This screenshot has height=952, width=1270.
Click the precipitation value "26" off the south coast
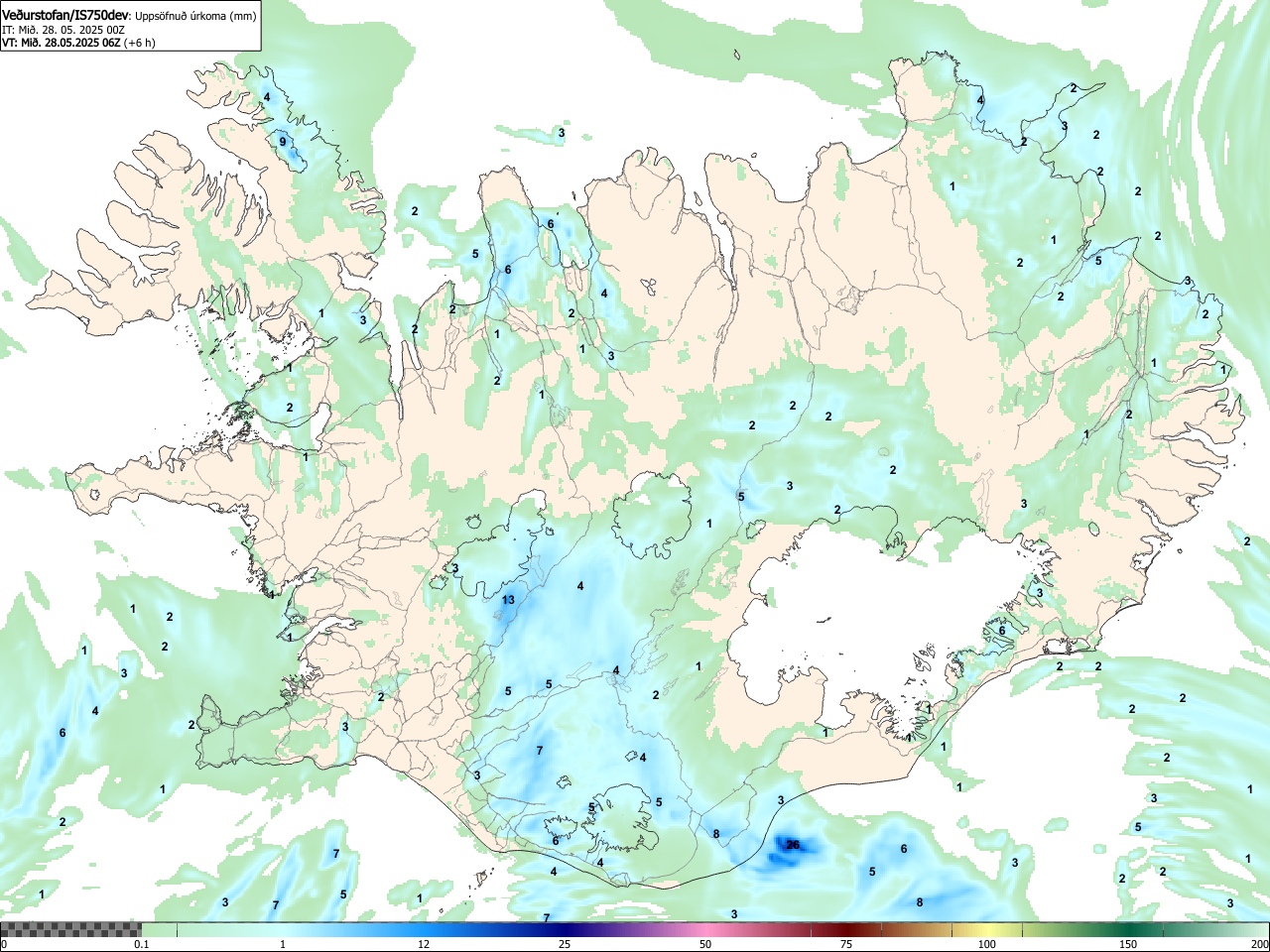(x=793, y=845)
